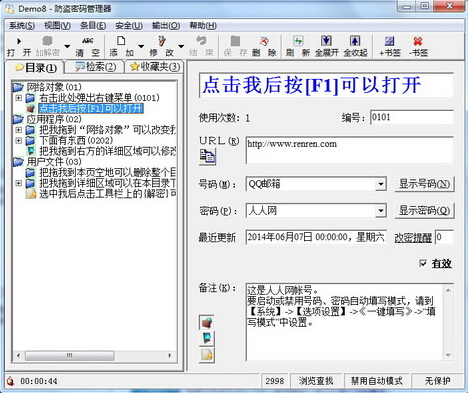Click the 编号 input field containing 0101
468x393 pixels.
(x=412, y=117)
